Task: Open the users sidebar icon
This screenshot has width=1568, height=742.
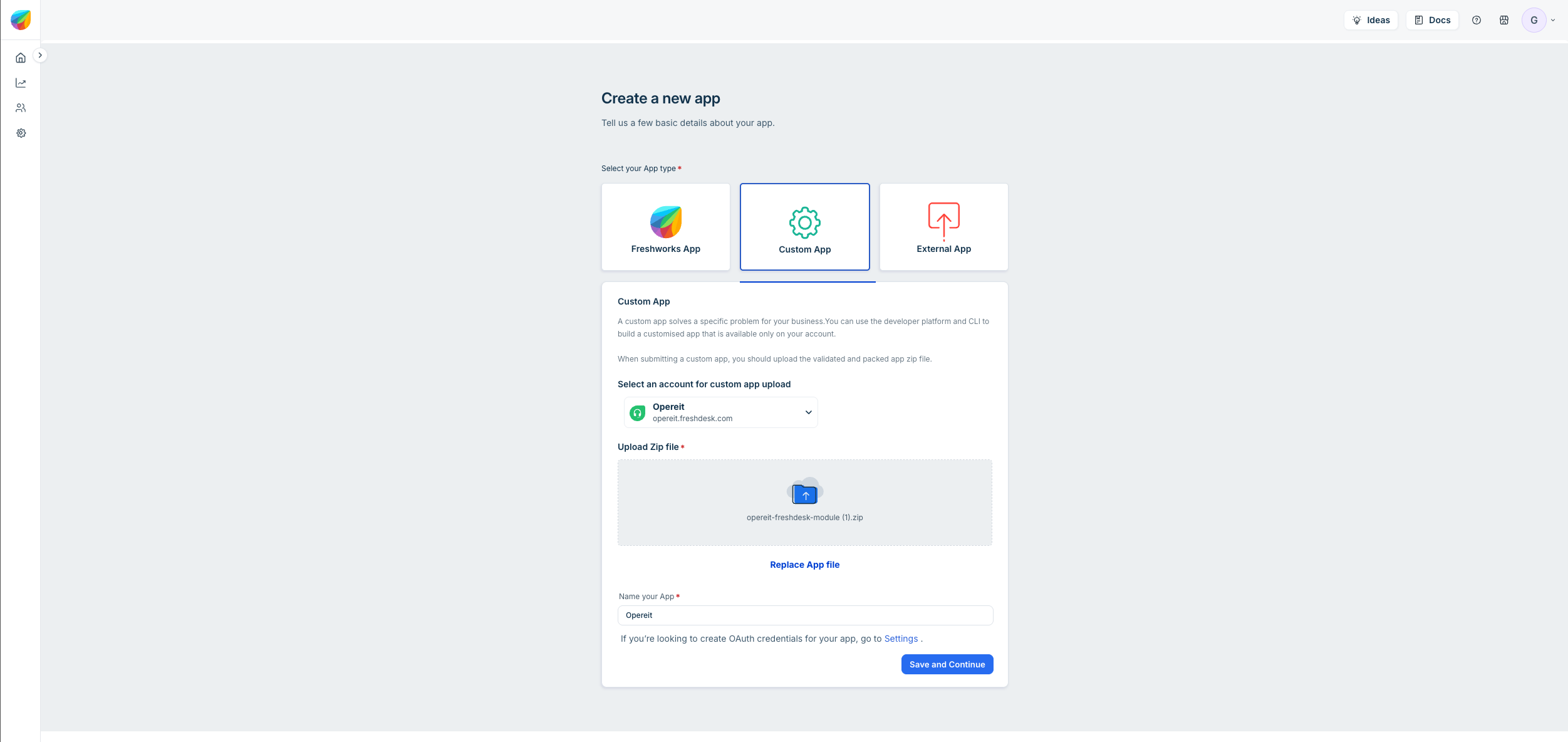Action: tap(21, 108)
